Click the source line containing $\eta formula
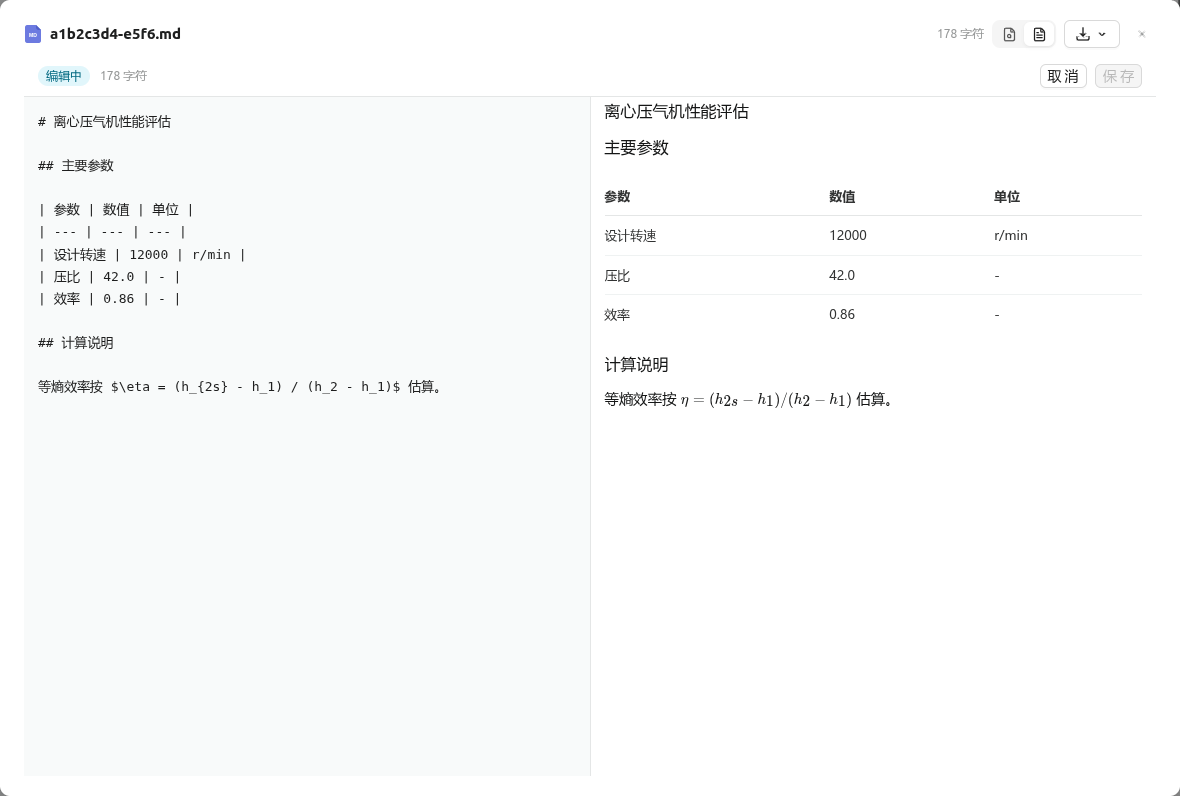 point(241,387)
